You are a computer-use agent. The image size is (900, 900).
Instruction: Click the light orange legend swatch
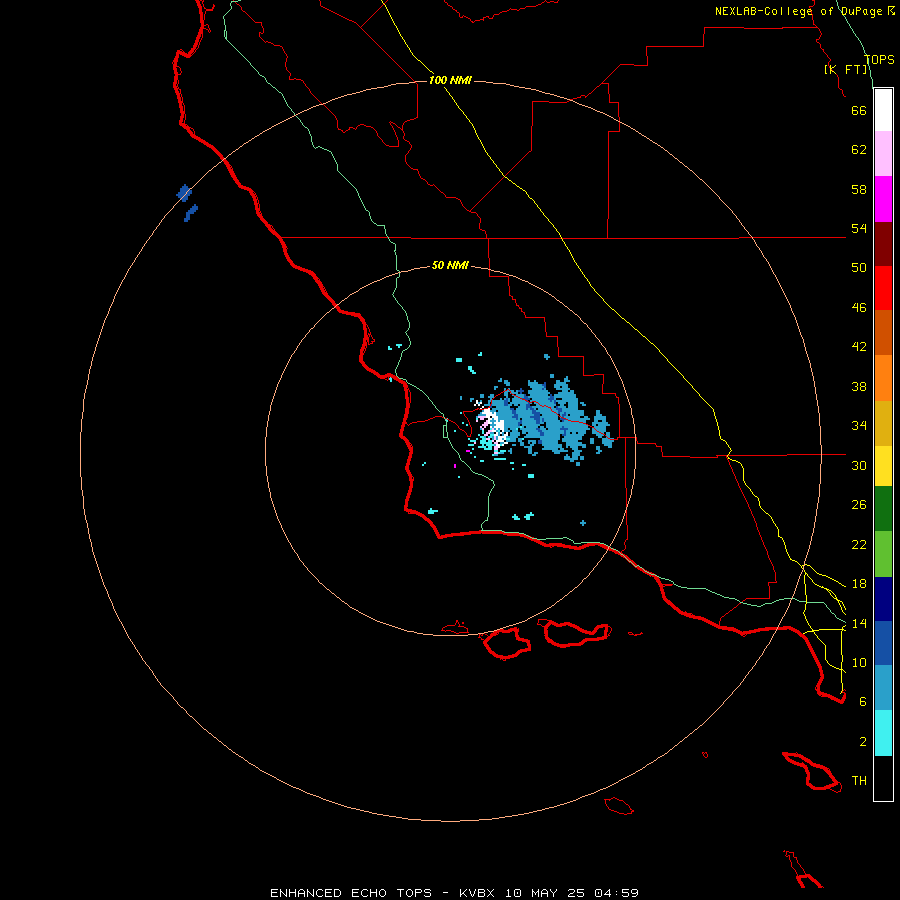883,378
